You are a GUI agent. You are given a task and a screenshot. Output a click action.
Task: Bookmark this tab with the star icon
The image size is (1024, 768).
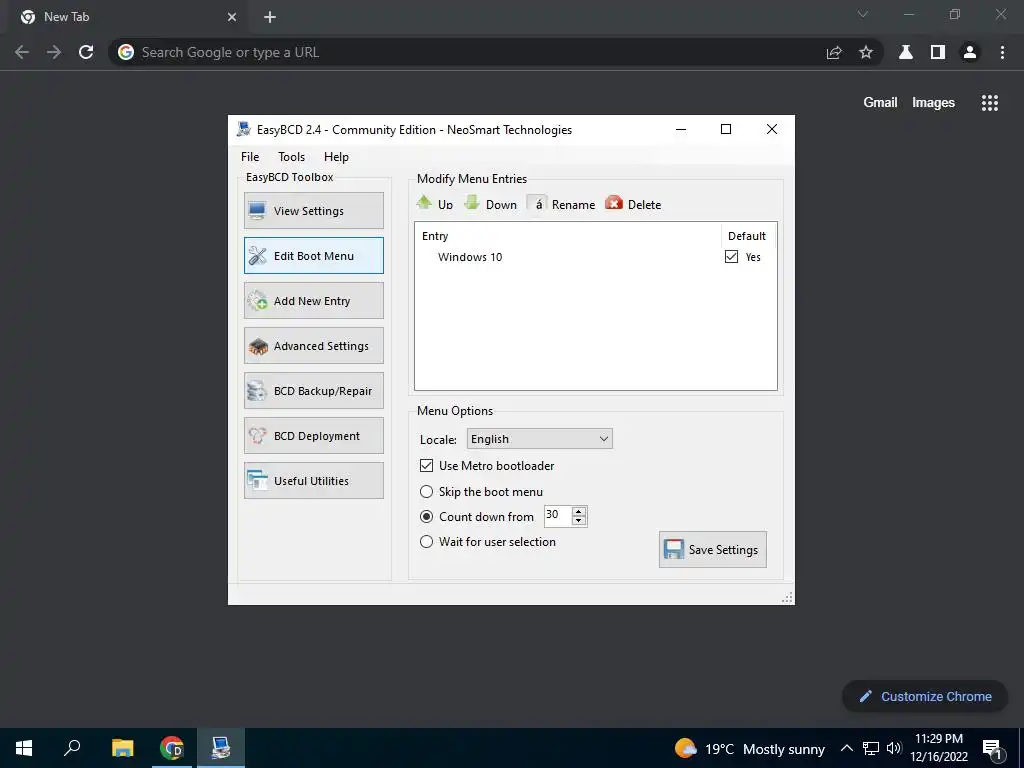pyautogui.click(x=866, y=52)
